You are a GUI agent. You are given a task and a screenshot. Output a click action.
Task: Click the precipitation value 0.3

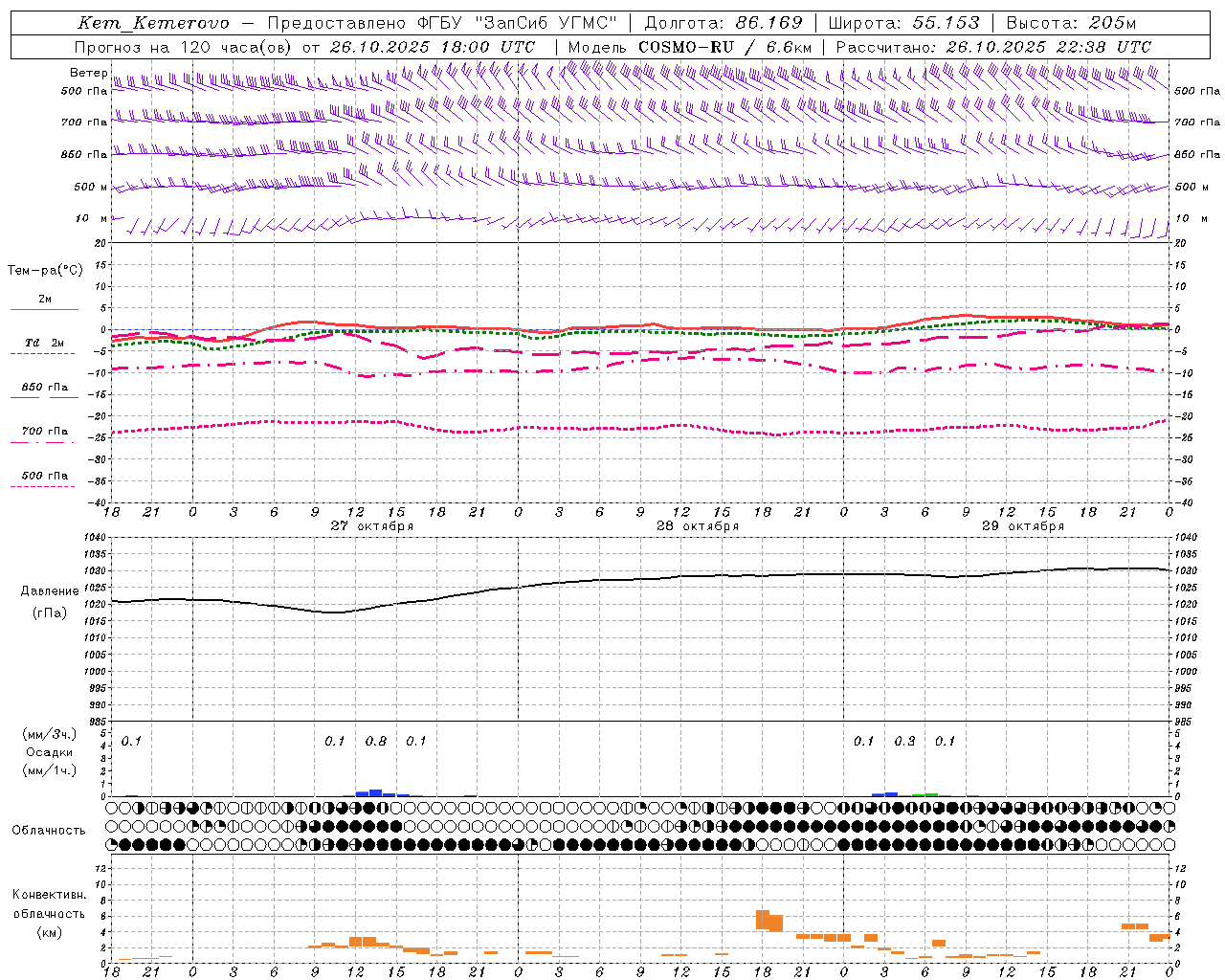click(x=904, y=742)
